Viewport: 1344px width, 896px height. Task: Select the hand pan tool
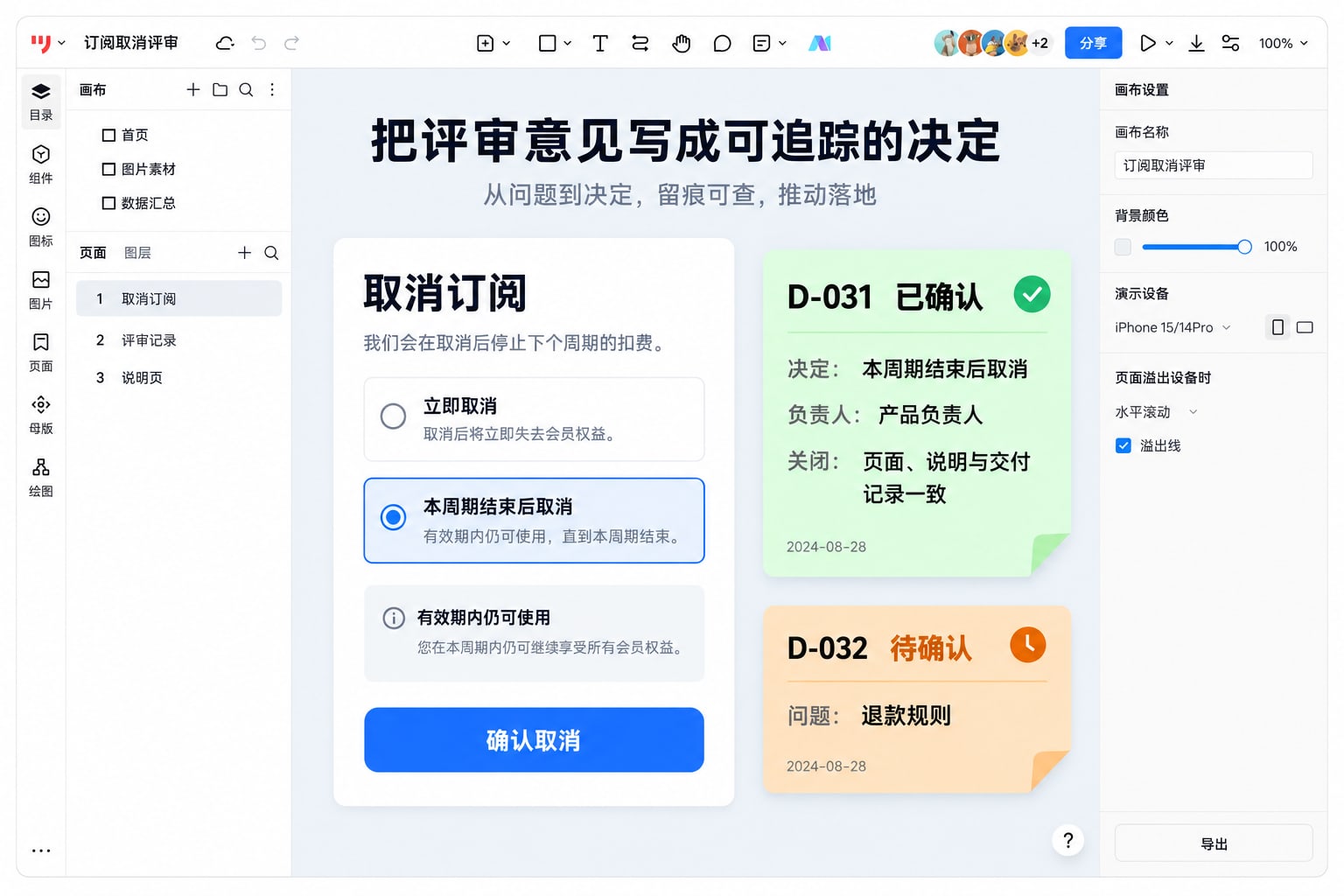coord(681,43)
